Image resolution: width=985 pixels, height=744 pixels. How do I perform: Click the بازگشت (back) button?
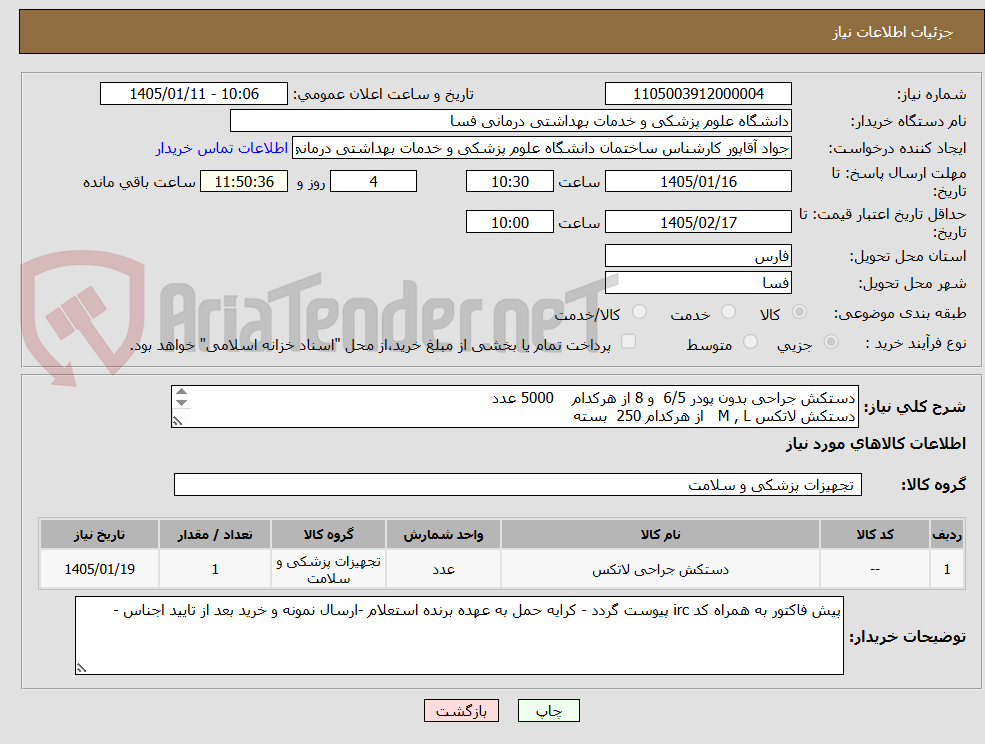[x=461, y=711]
